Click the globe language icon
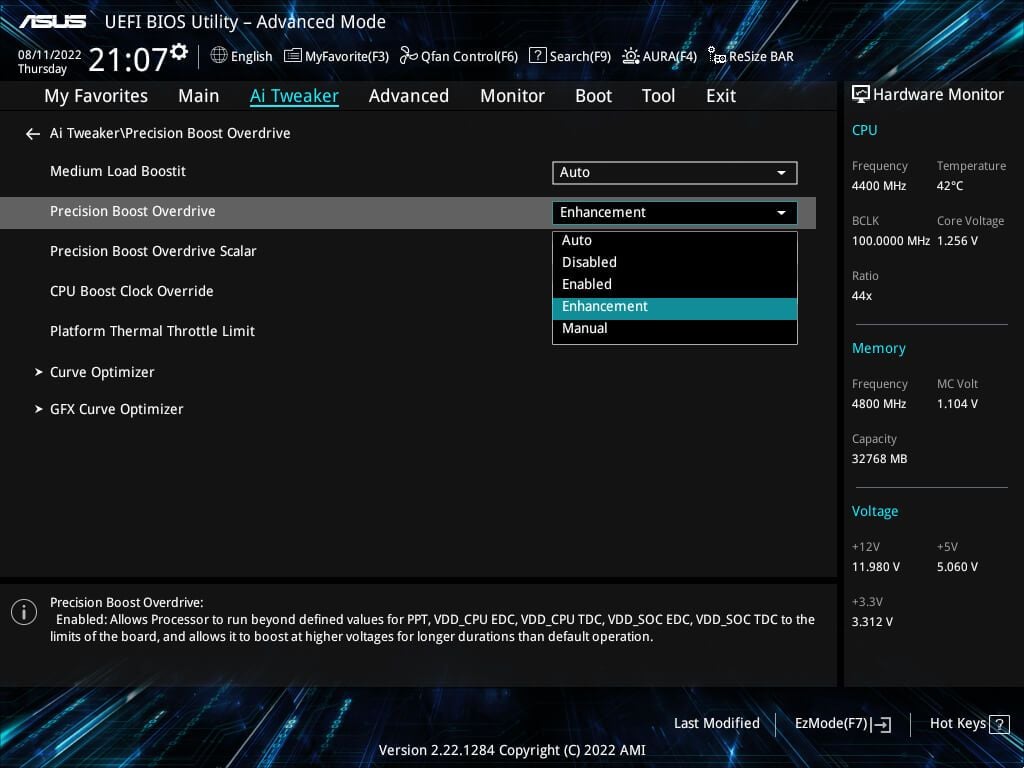This screenshot has width=1024, height=768. point(219,56)
